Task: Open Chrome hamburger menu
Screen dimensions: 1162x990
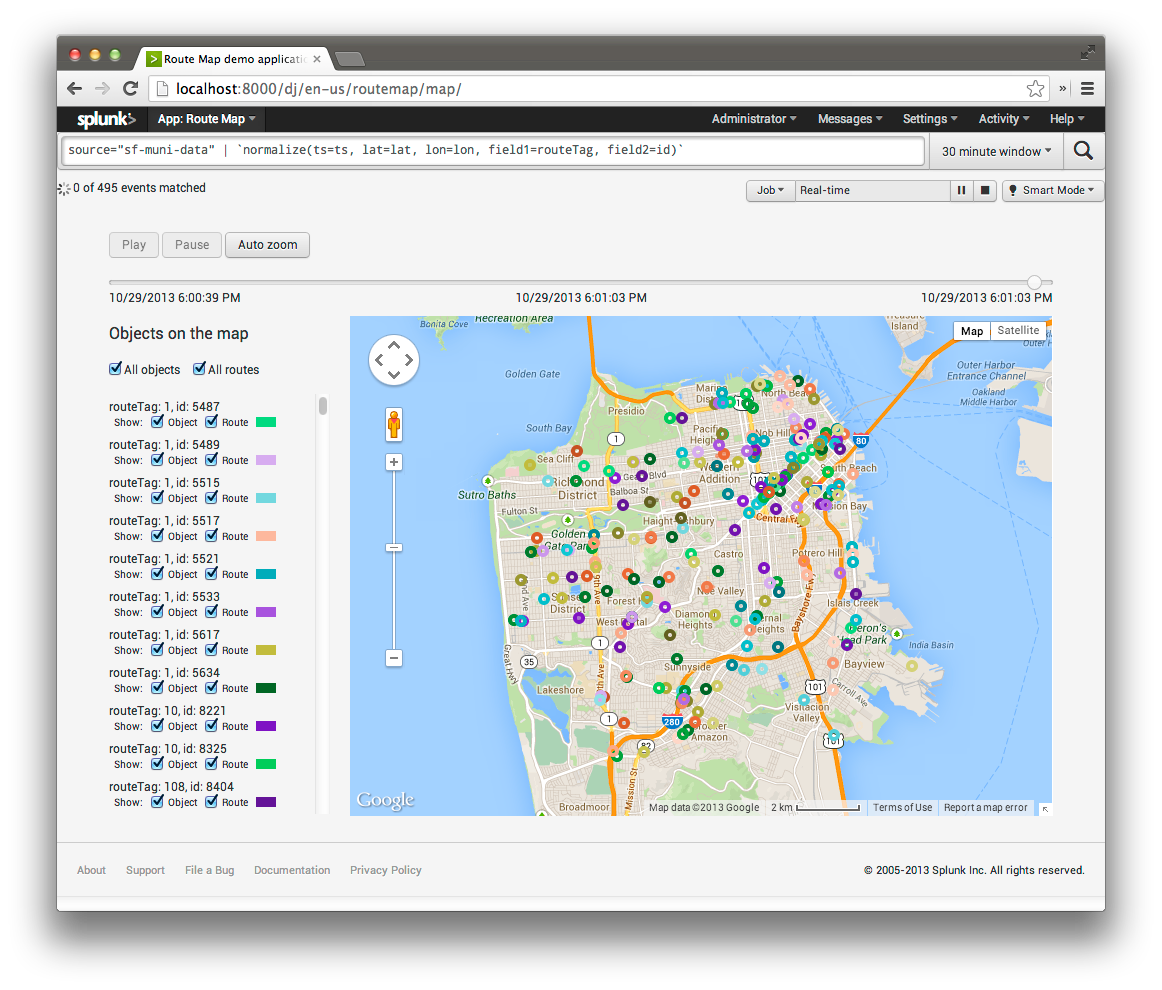Action: pos(1087,89)
